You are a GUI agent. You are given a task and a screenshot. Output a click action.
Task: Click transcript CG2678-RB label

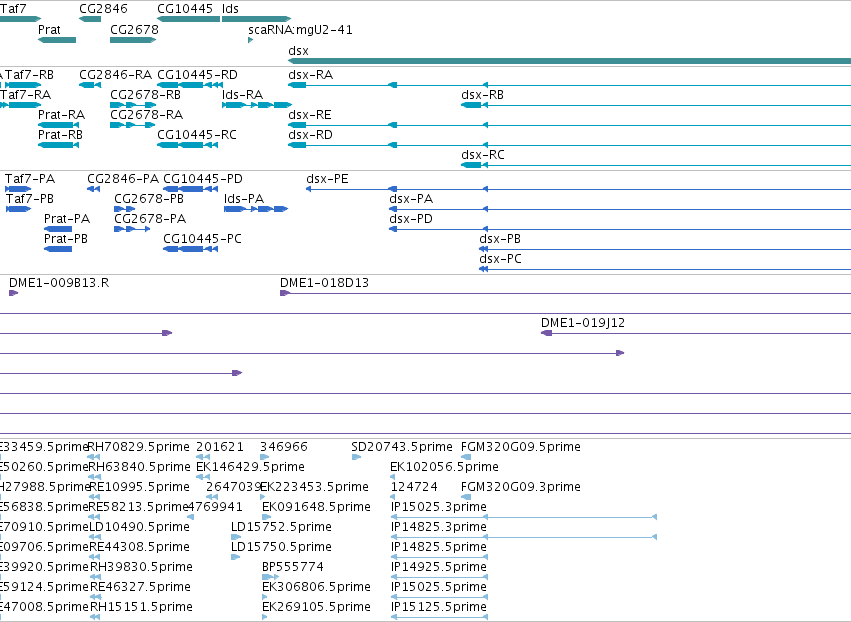[x=145, y=95]
